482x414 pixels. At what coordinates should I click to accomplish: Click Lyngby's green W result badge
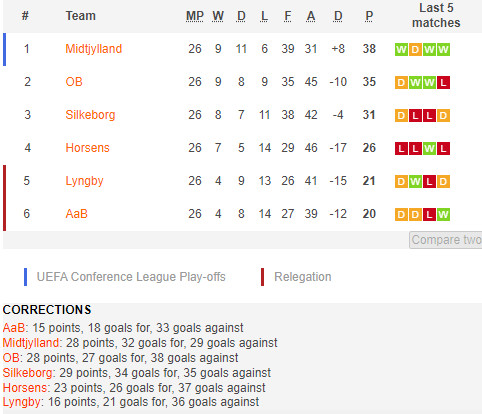415,182
